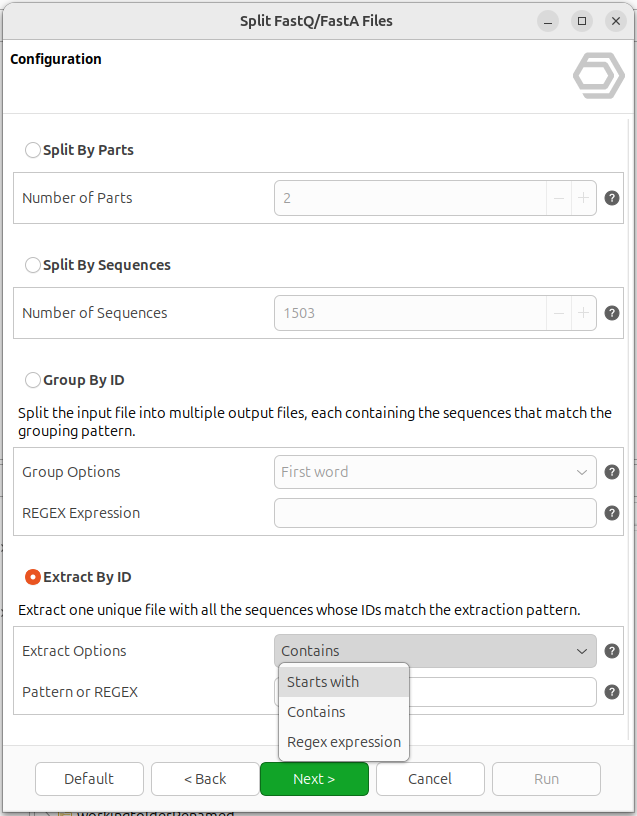Open help for Pattern or REGEX
The height and width of the screenshot is (816, 637).
click(x=611, y=692)
